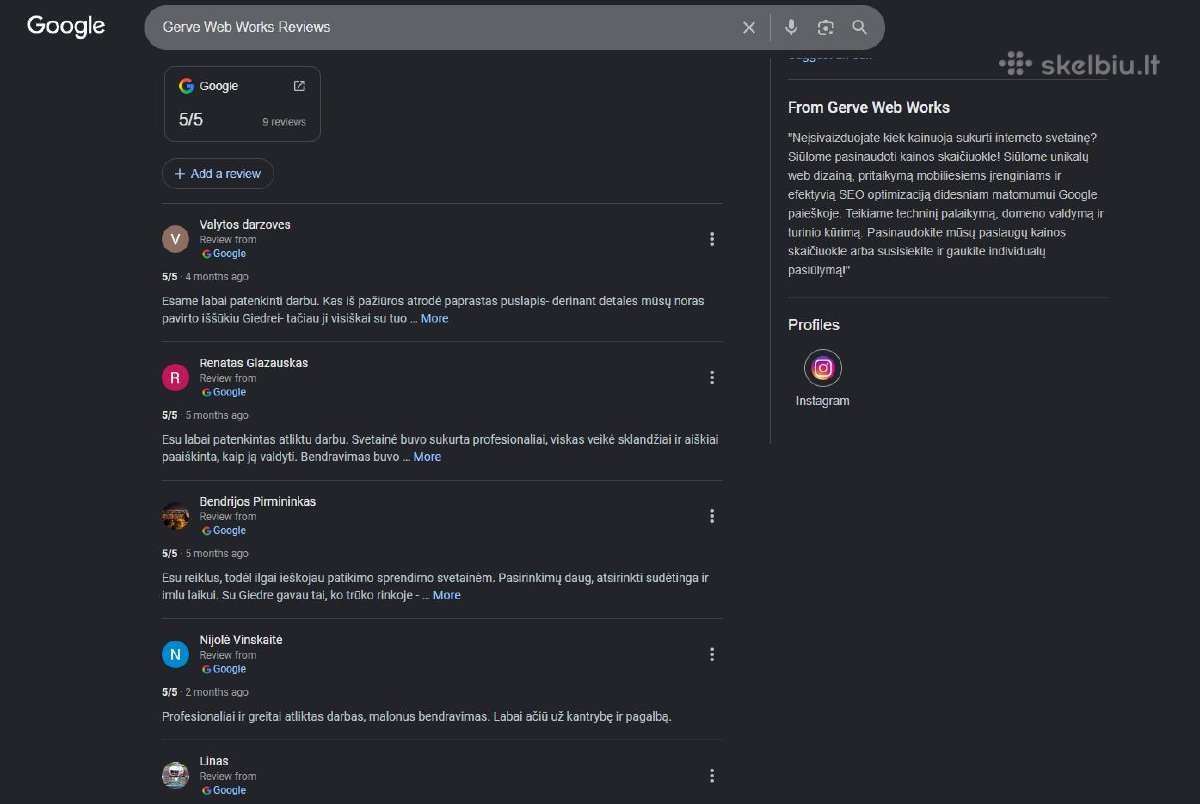Open options menu for Linas review
1200x804 pixels.
[712, 776]
